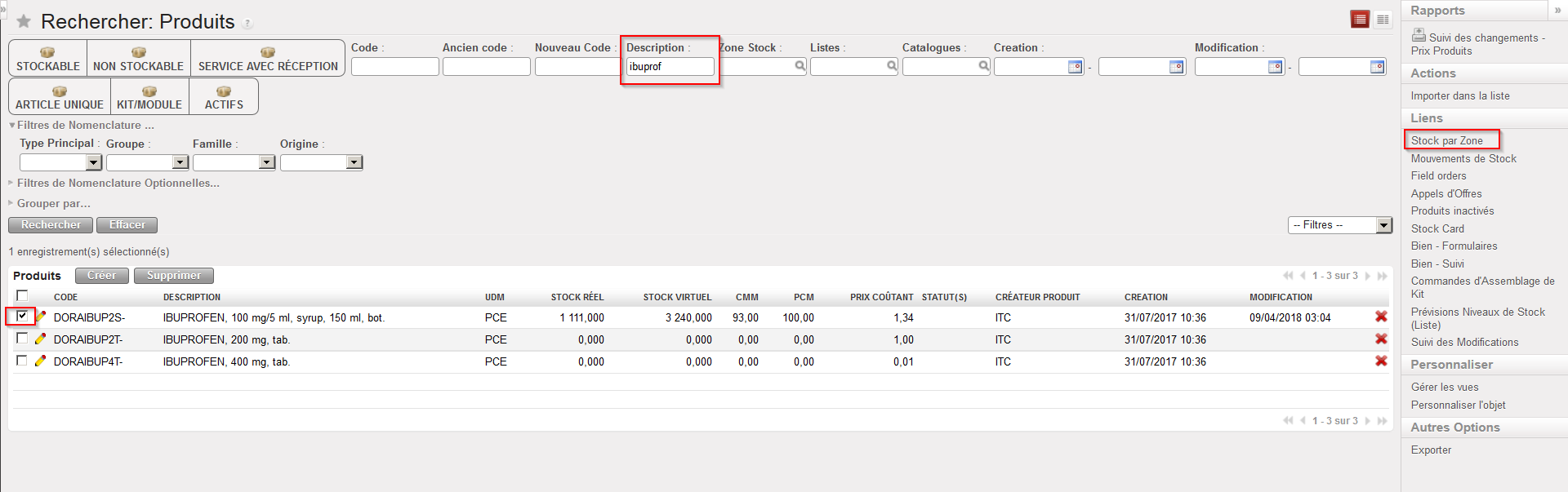The width and height of the screenshot is (1568, 492).
Task: Select the KIT/MODULE filter
Action: (x=149, y=97)
